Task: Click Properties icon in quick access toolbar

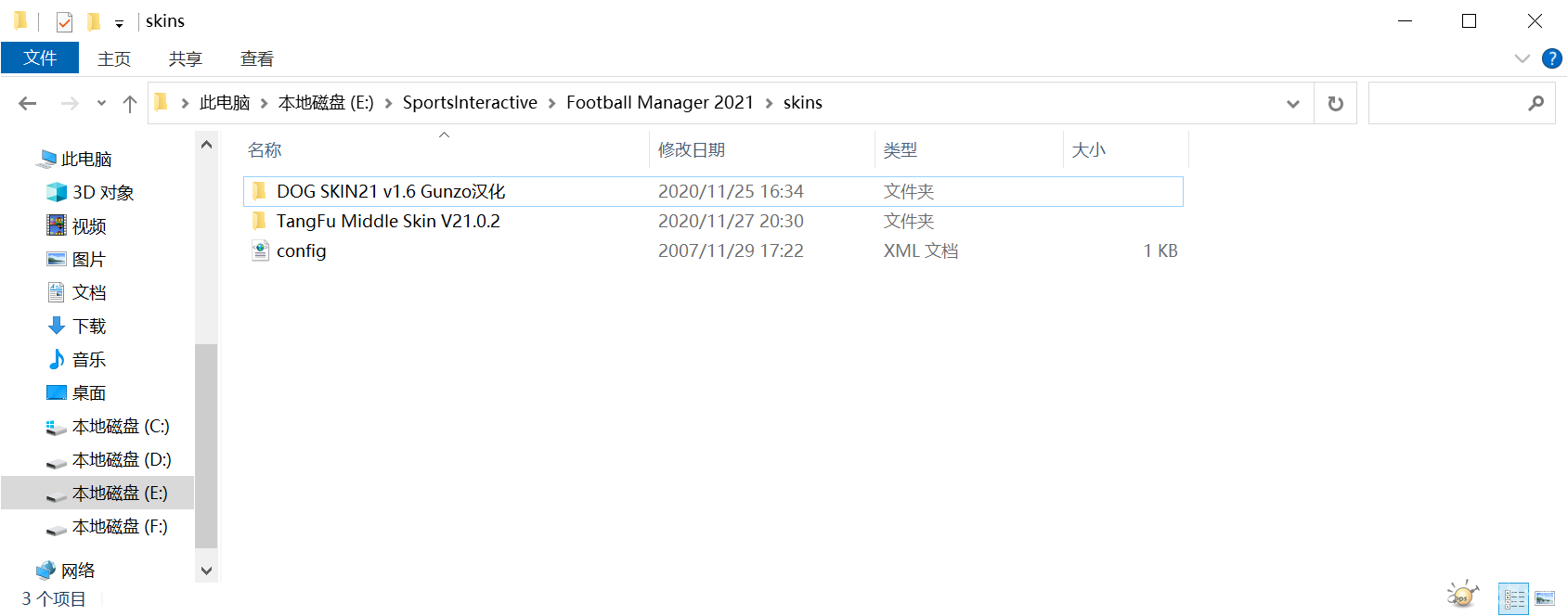Action: (64, 21)
